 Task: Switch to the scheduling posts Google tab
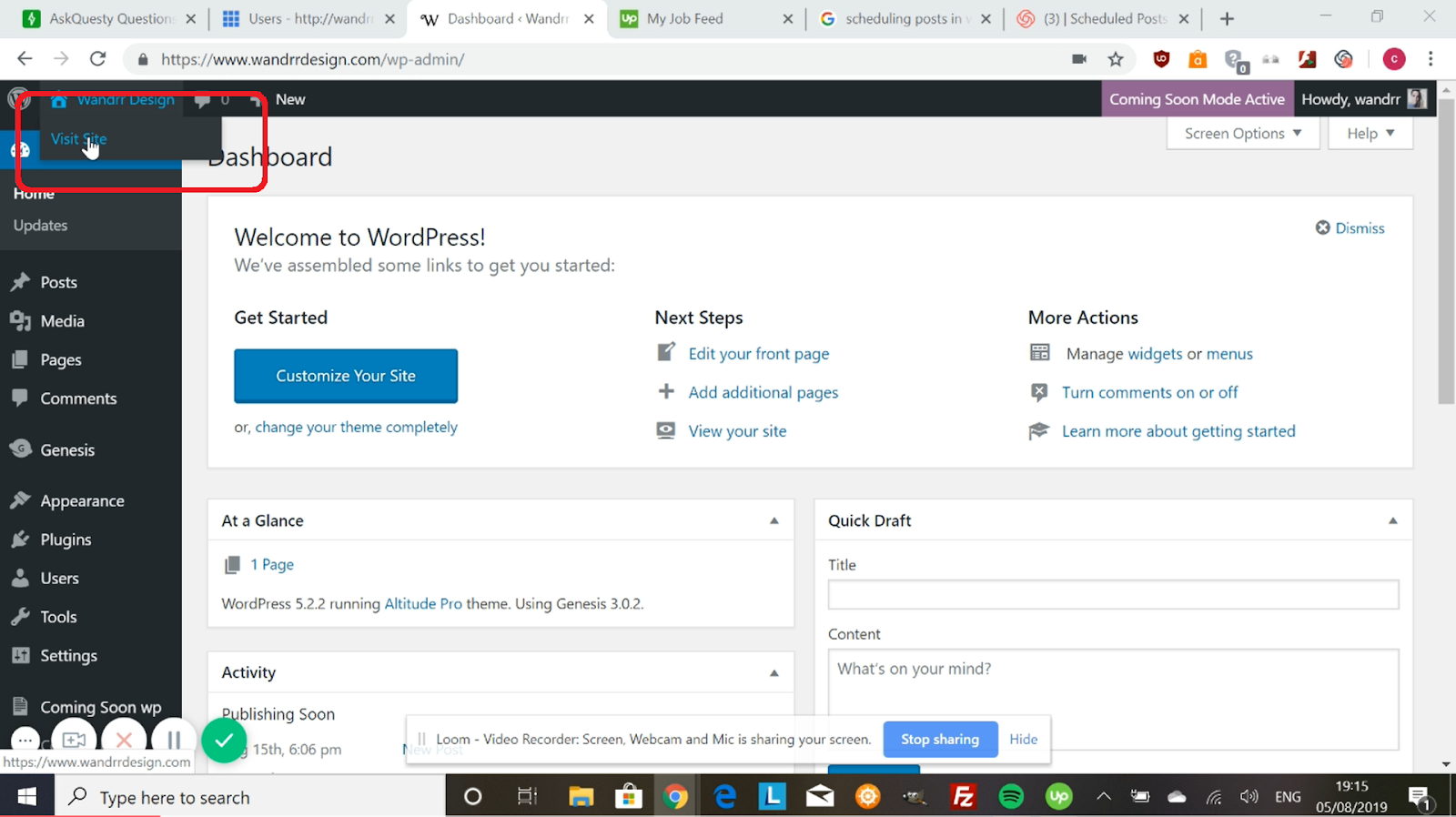coord(905,18)
